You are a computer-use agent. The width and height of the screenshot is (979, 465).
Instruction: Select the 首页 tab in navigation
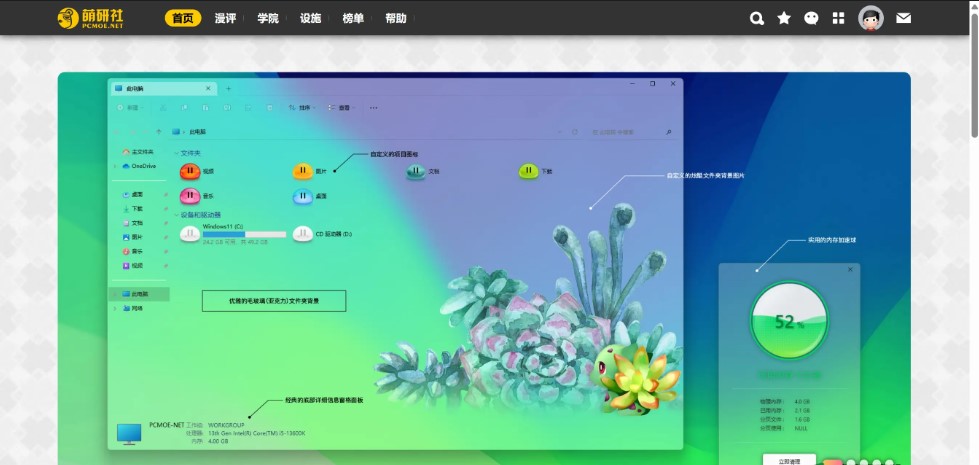(183, 18)
